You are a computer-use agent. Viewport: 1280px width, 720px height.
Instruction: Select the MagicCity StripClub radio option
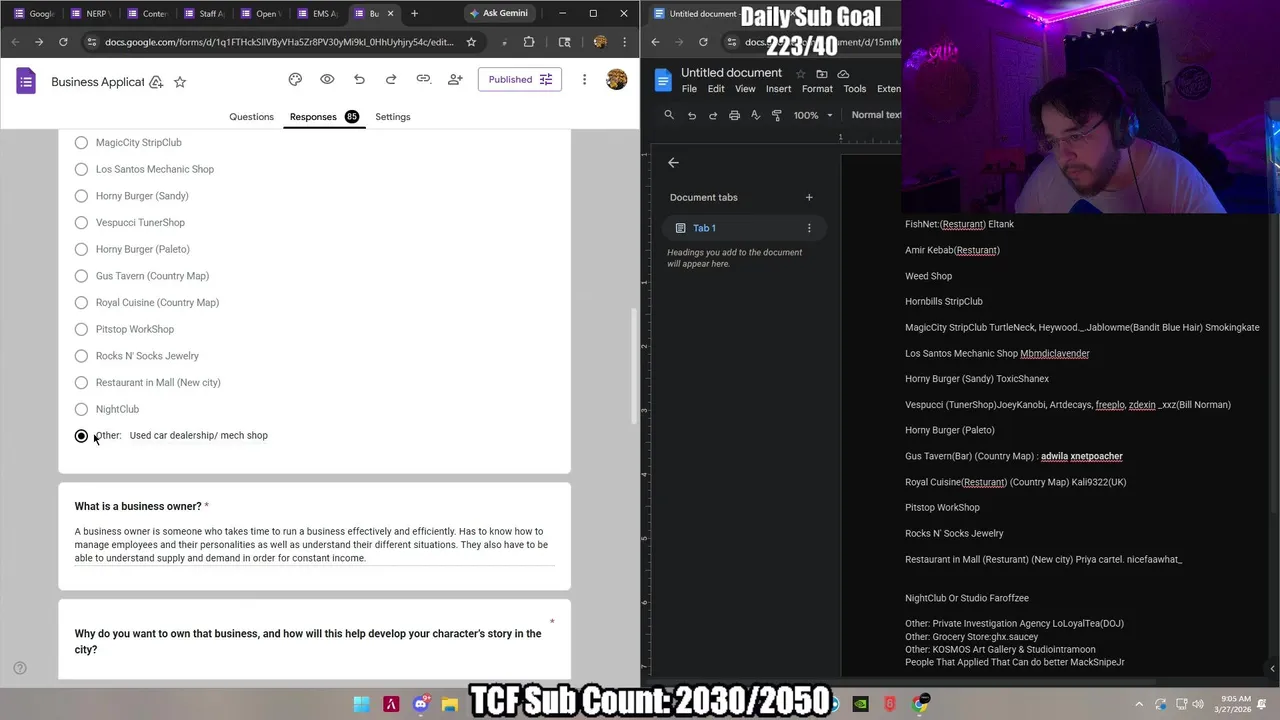tap(81, 143)
